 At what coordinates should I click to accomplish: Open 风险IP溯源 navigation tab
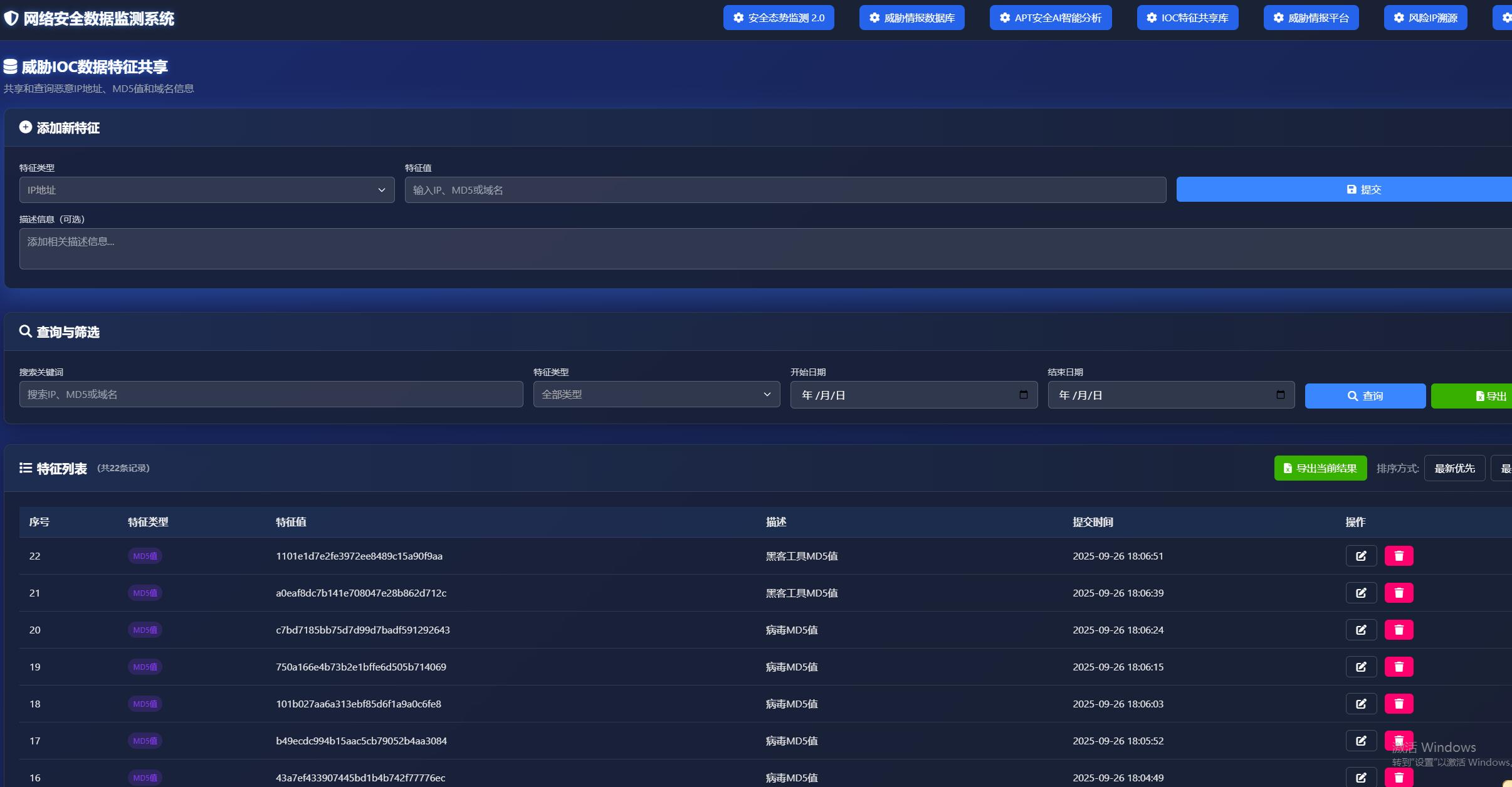pyautogui.click(x=1425, y=18)
